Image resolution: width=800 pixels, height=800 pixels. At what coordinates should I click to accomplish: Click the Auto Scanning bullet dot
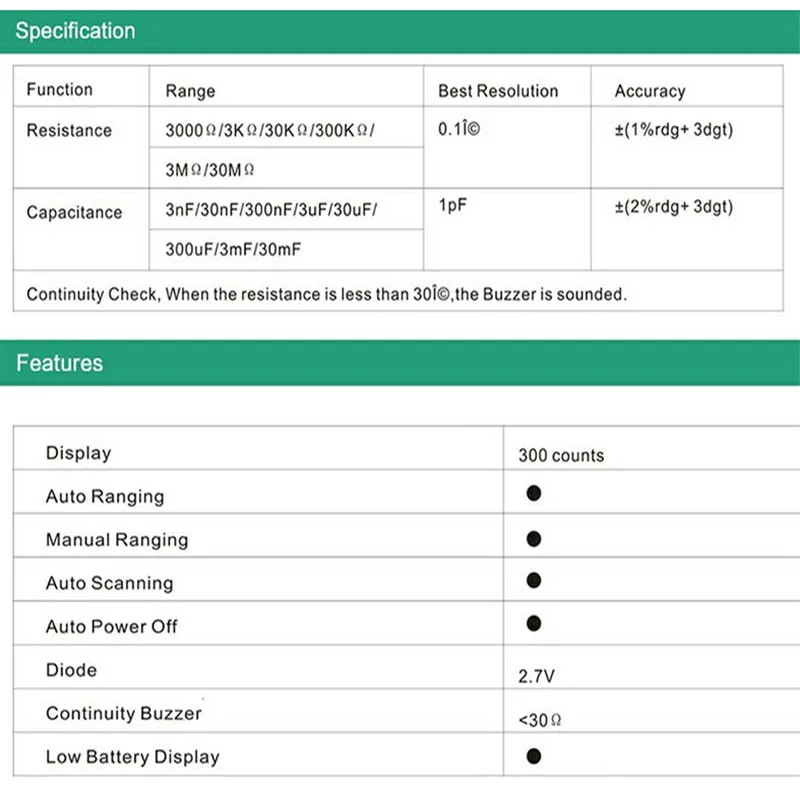click(x=533, y=580)
